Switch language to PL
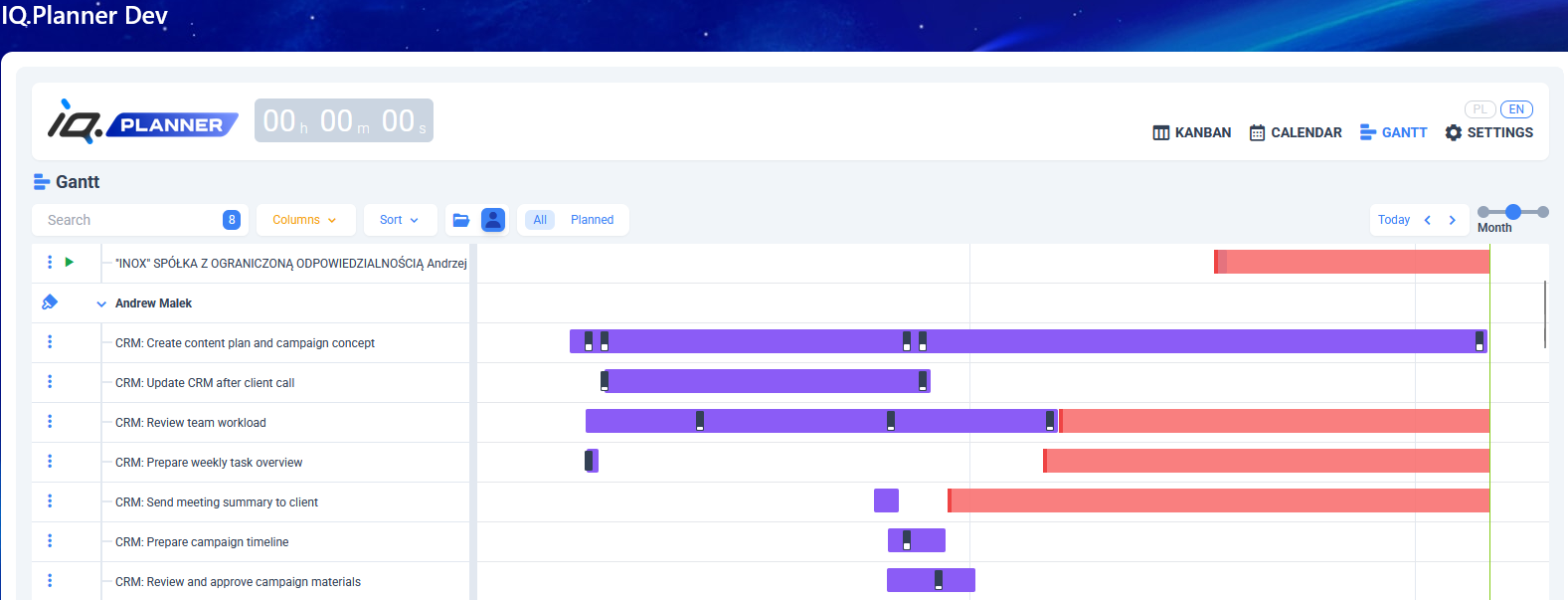Screen dimensions: 1568x600 [x=1480, y=109]
